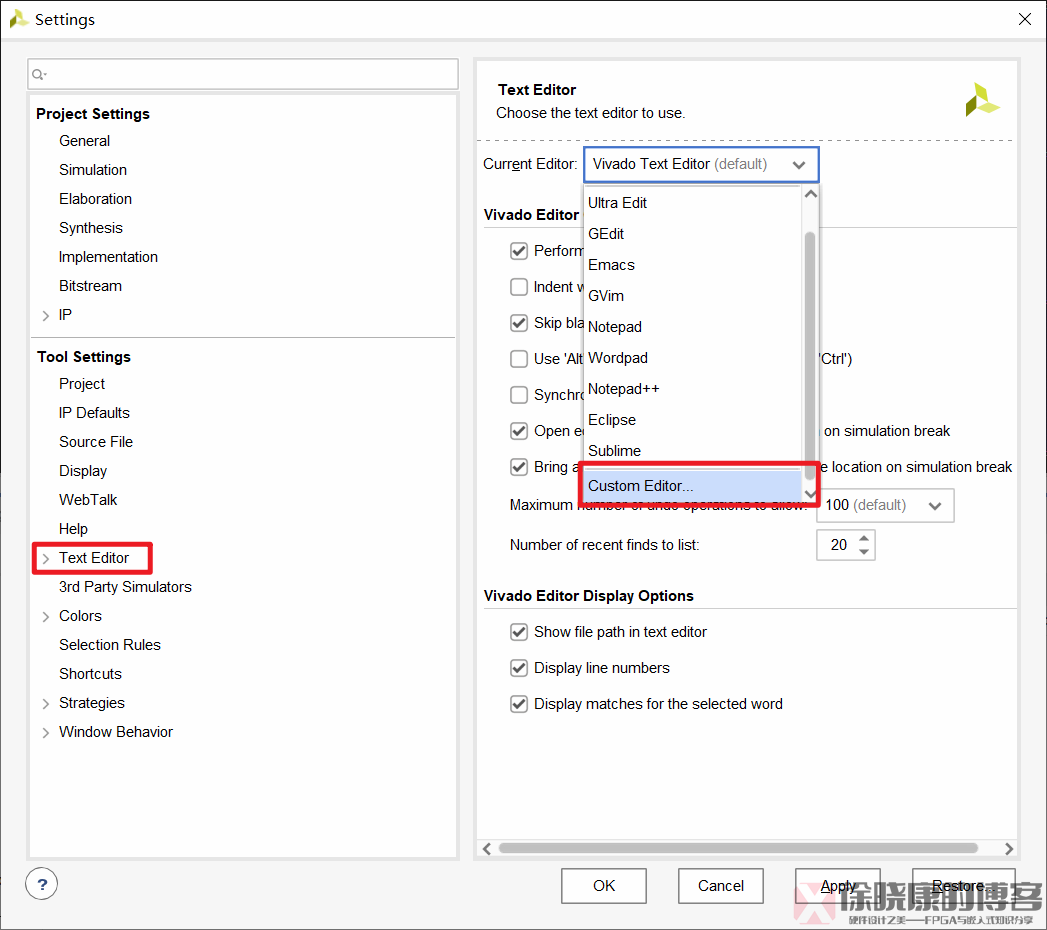Screen dimensions: 1047x930
Task: Toggle the Perform checkbox
Action: (x=519, y=251)
